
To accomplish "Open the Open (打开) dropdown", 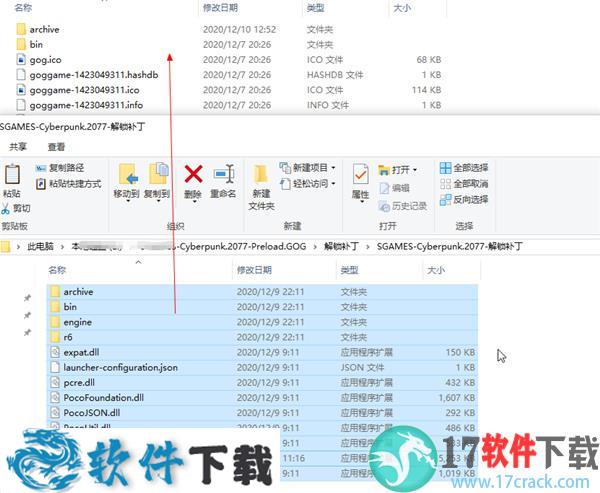I will 398,170.
